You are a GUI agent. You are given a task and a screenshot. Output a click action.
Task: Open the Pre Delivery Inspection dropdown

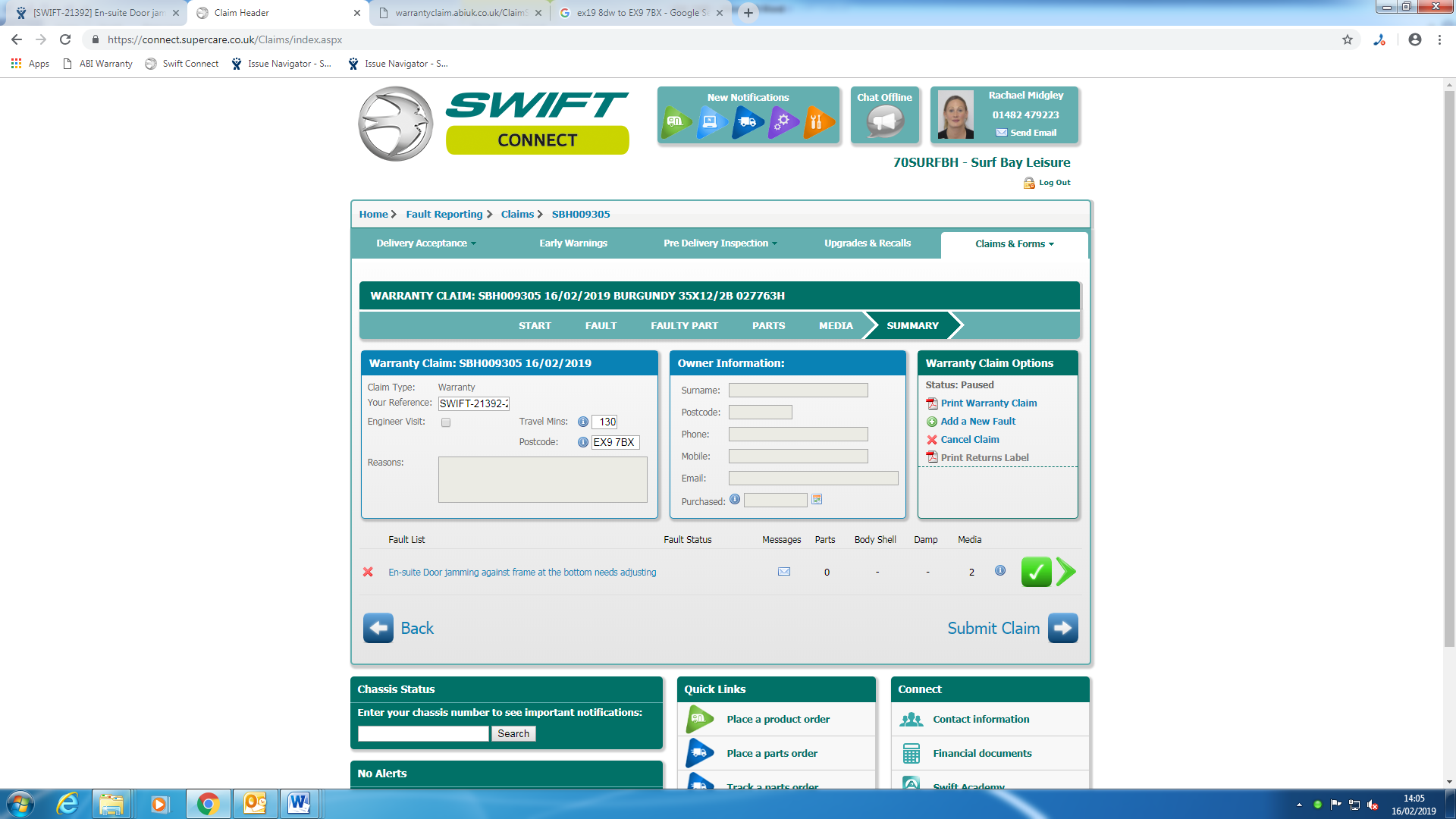(720, 243)
